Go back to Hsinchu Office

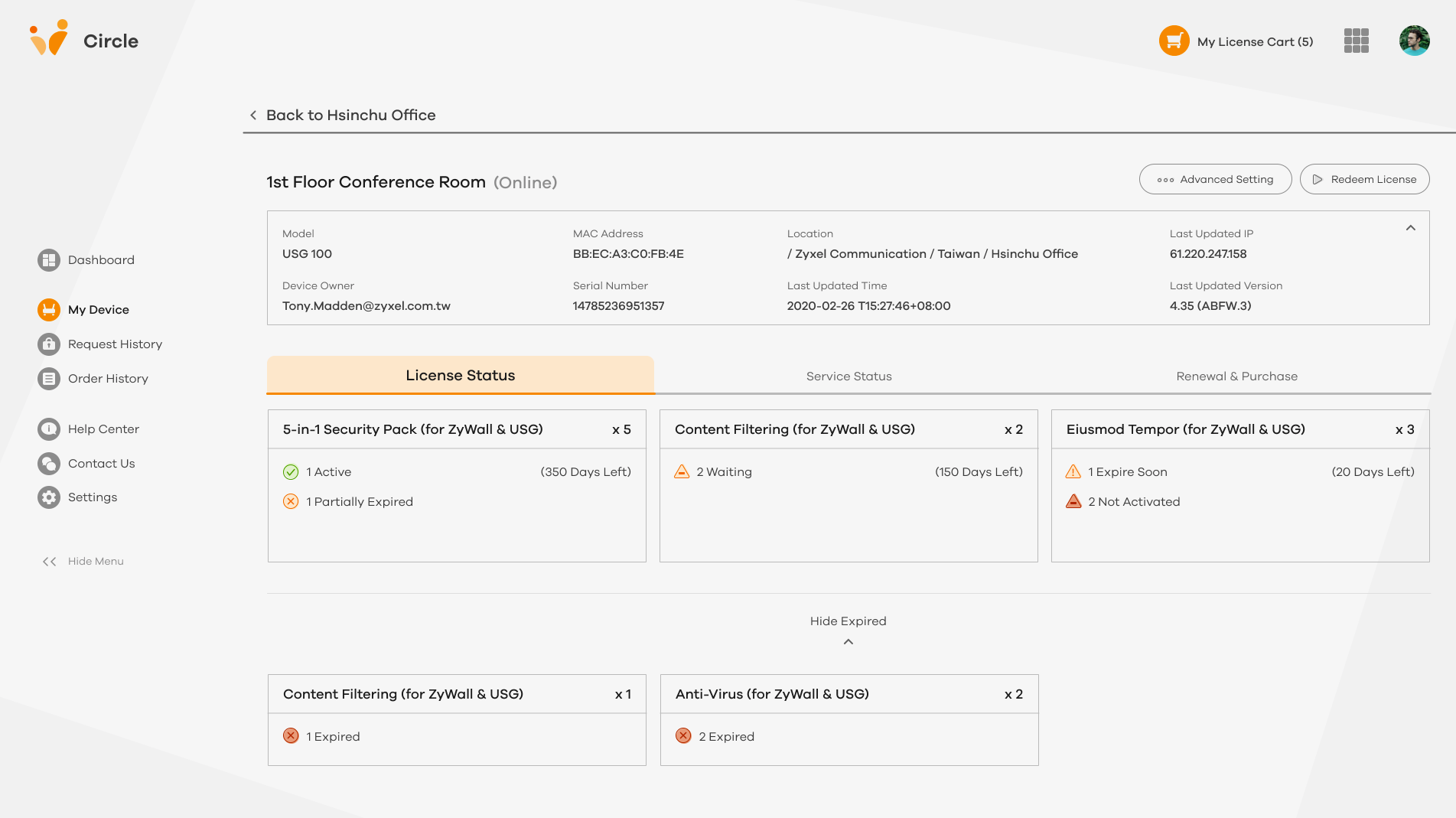click(x=343, y=116)
